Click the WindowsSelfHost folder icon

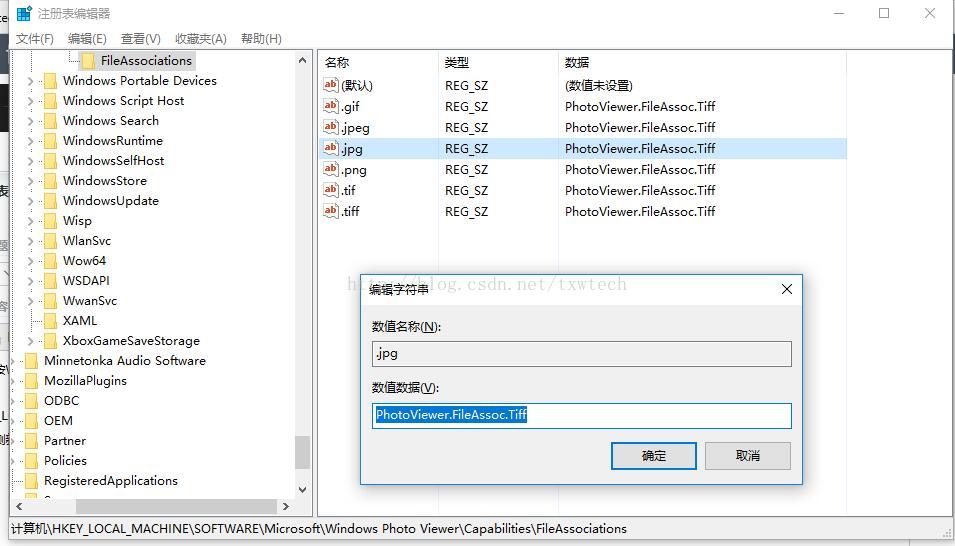(51, 161)
